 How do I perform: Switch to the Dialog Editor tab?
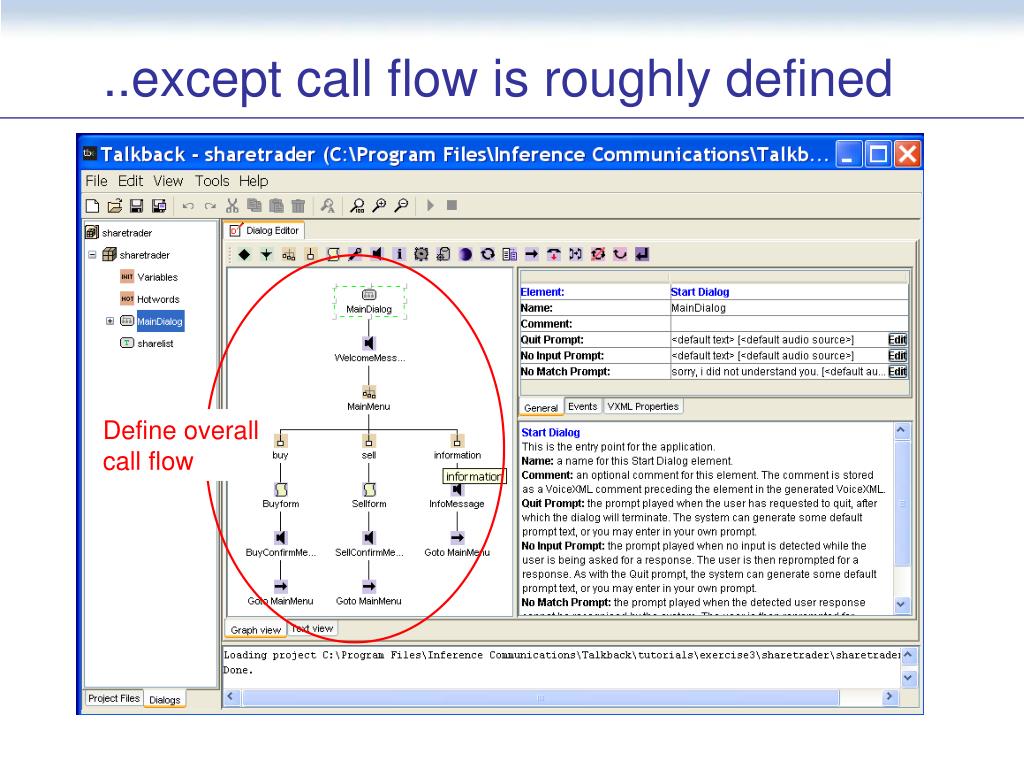coord(264,231)
